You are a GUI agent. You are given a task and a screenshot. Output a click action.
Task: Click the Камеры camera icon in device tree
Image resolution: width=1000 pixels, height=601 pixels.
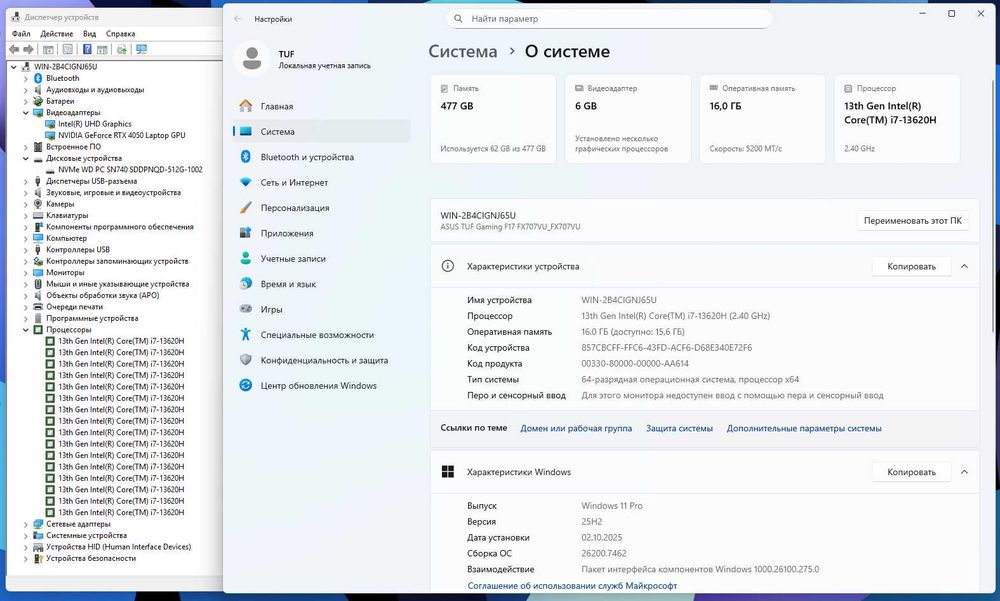coord(38,204)
